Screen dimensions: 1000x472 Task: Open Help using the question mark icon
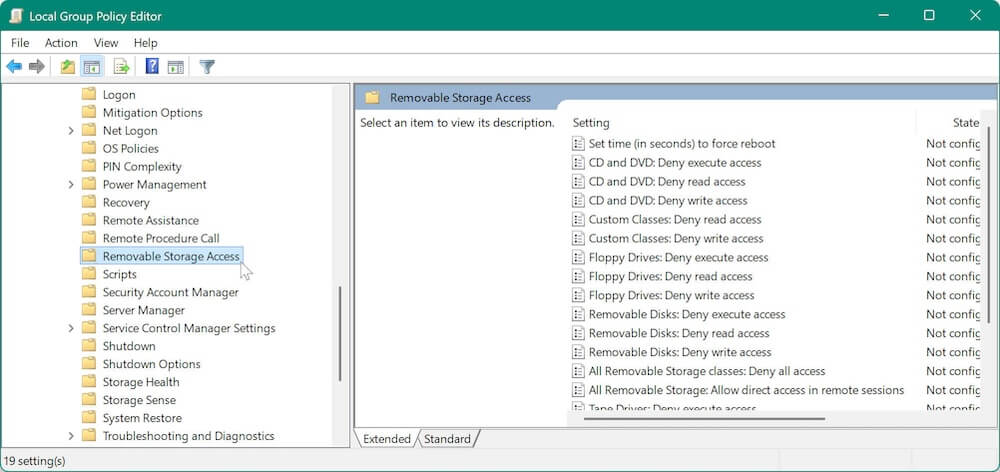(152, 67)
